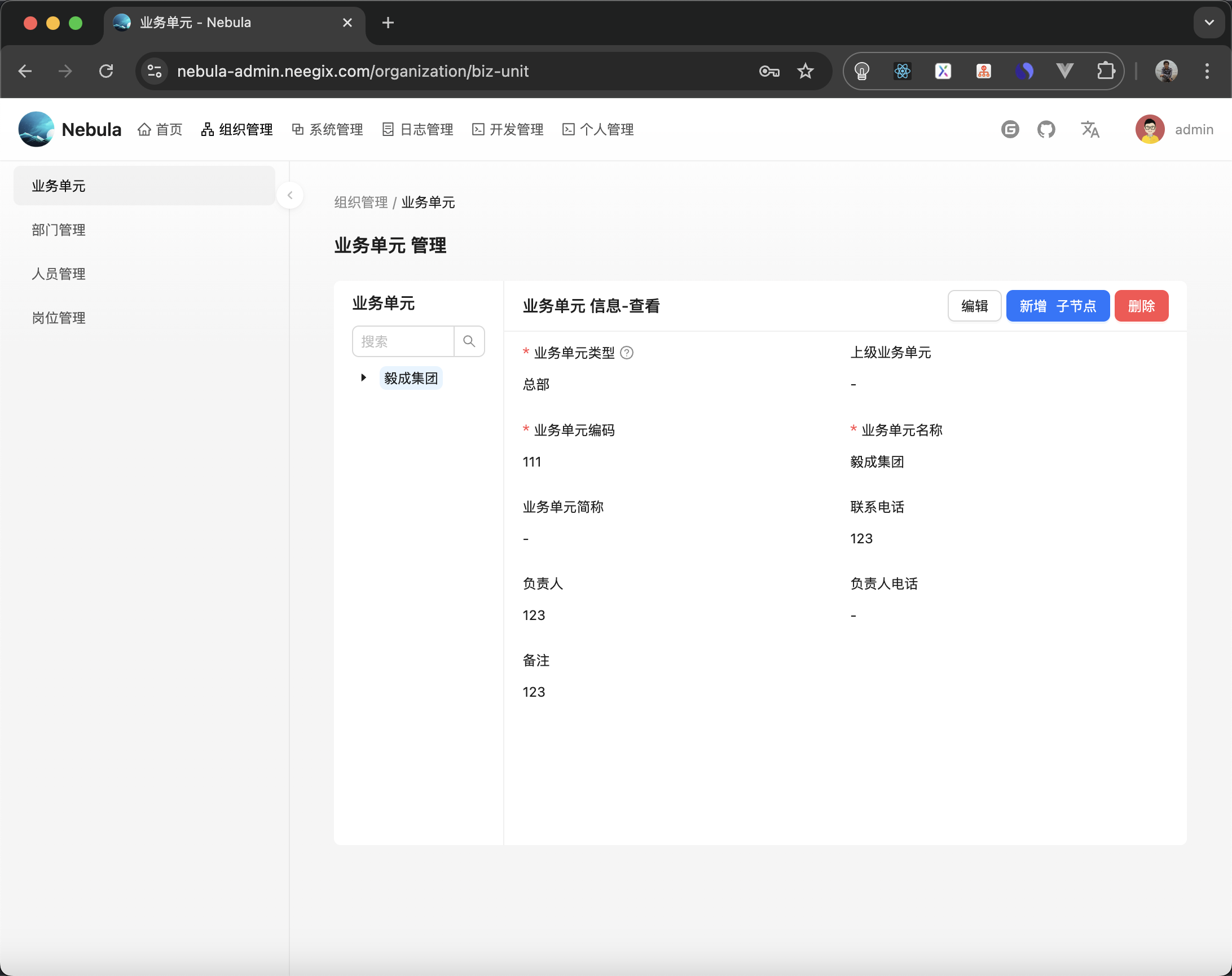Open the browser tab list dropdown arrow
The height and width of the screenshot is (976, 1232).
point(1208,23)
